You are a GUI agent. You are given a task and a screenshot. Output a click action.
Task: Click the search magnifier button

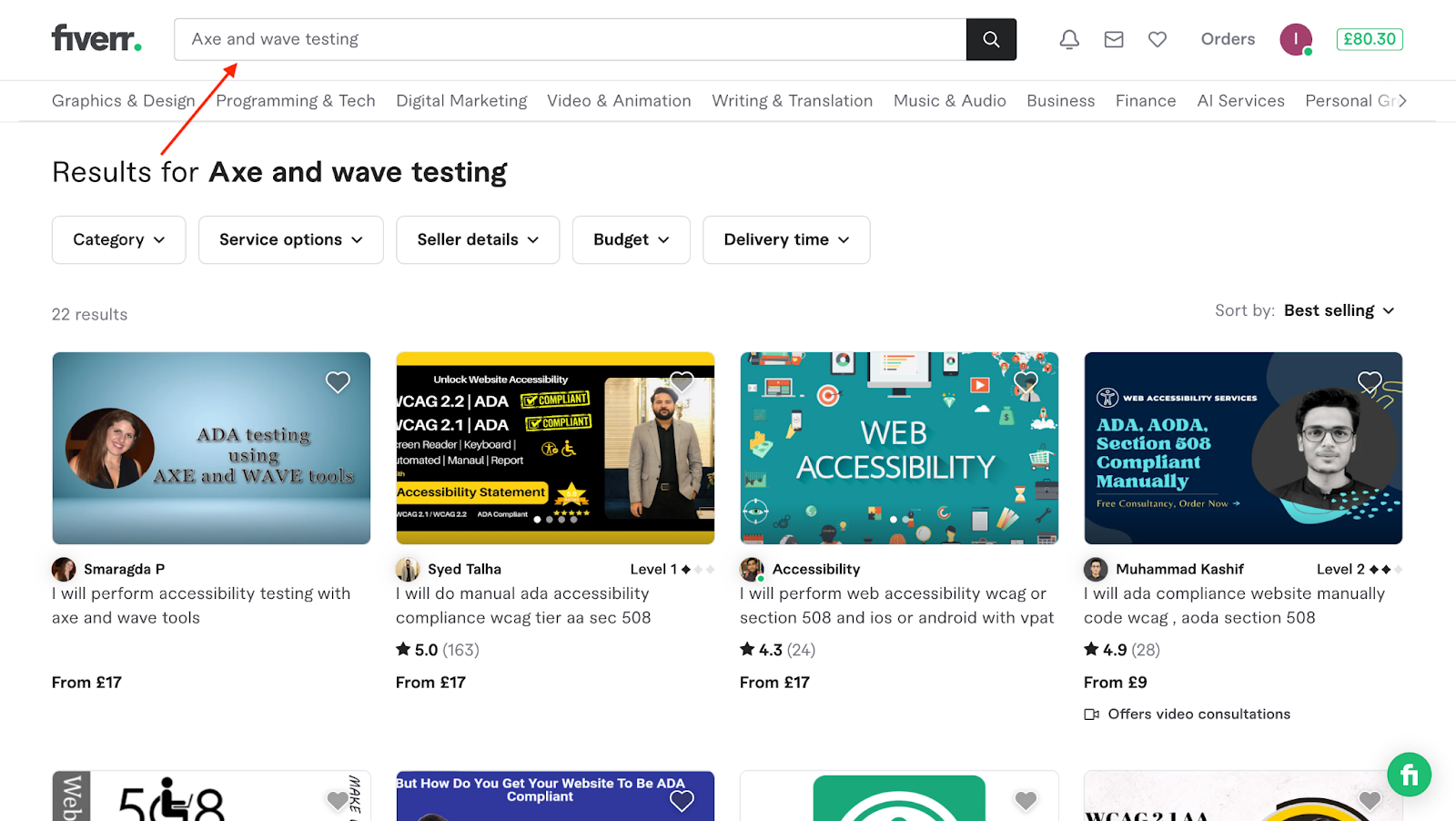(x=991, y=39)
